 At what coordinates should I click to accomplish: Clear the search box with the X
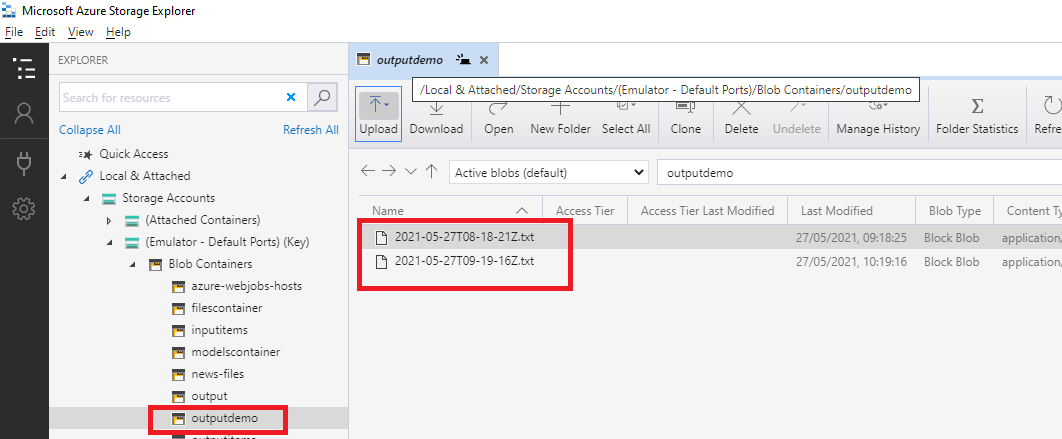point(291,97)
